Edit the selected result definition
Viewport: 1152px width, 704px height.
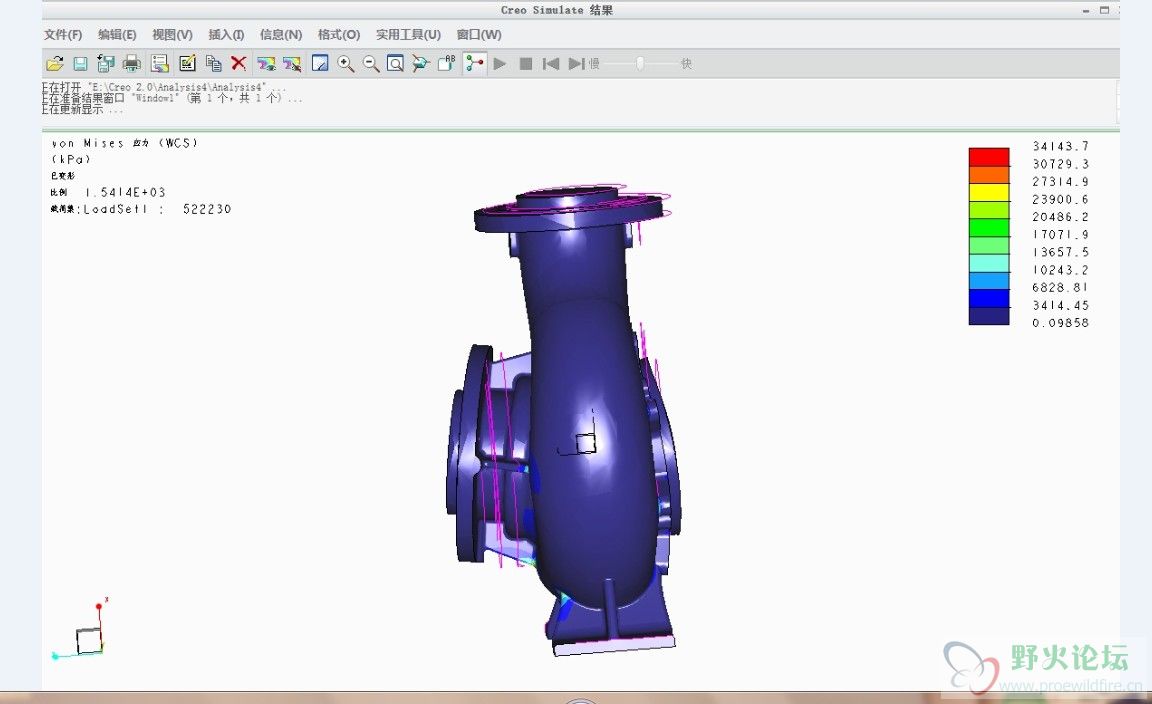187,64
